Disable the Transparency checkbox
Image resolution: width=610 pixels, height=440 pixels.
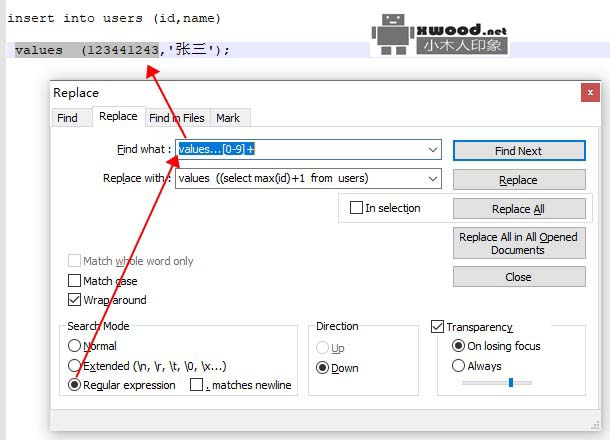(437, 327)
